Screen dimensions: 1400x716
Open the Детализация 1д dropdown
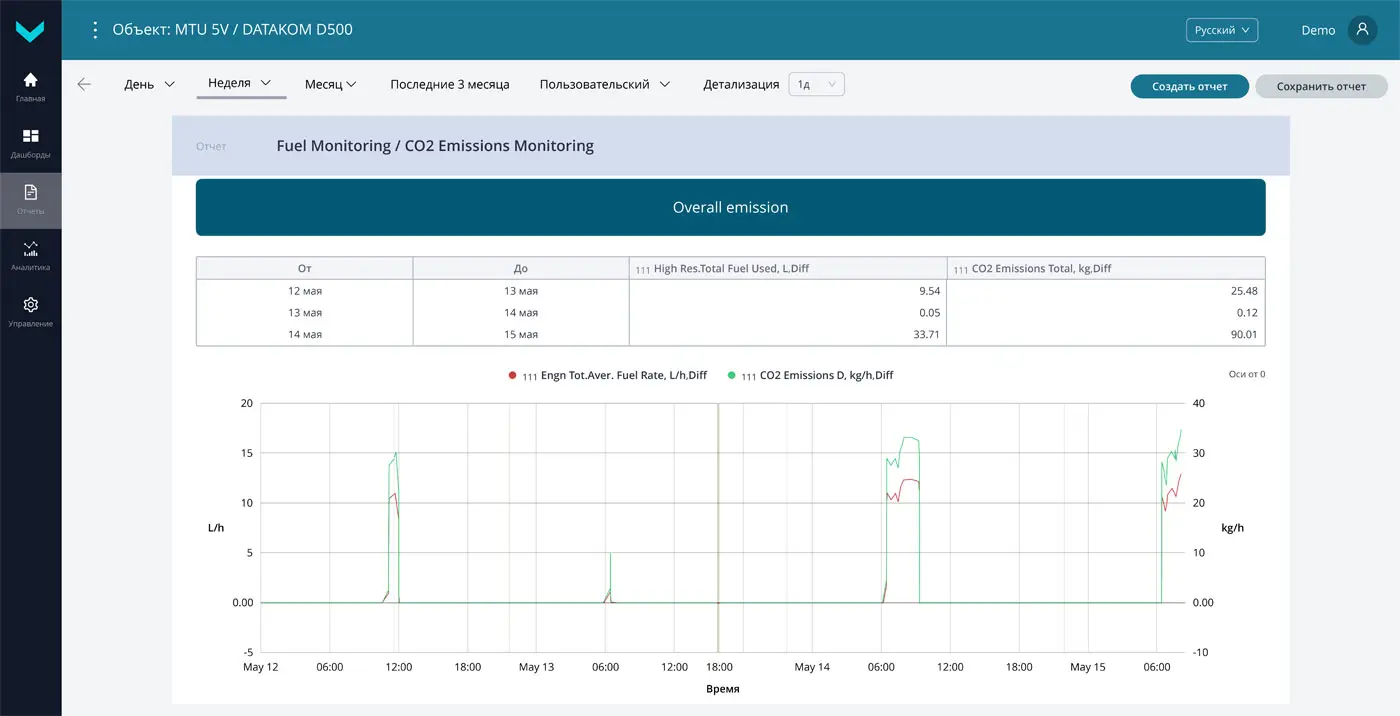click(816, 85)
